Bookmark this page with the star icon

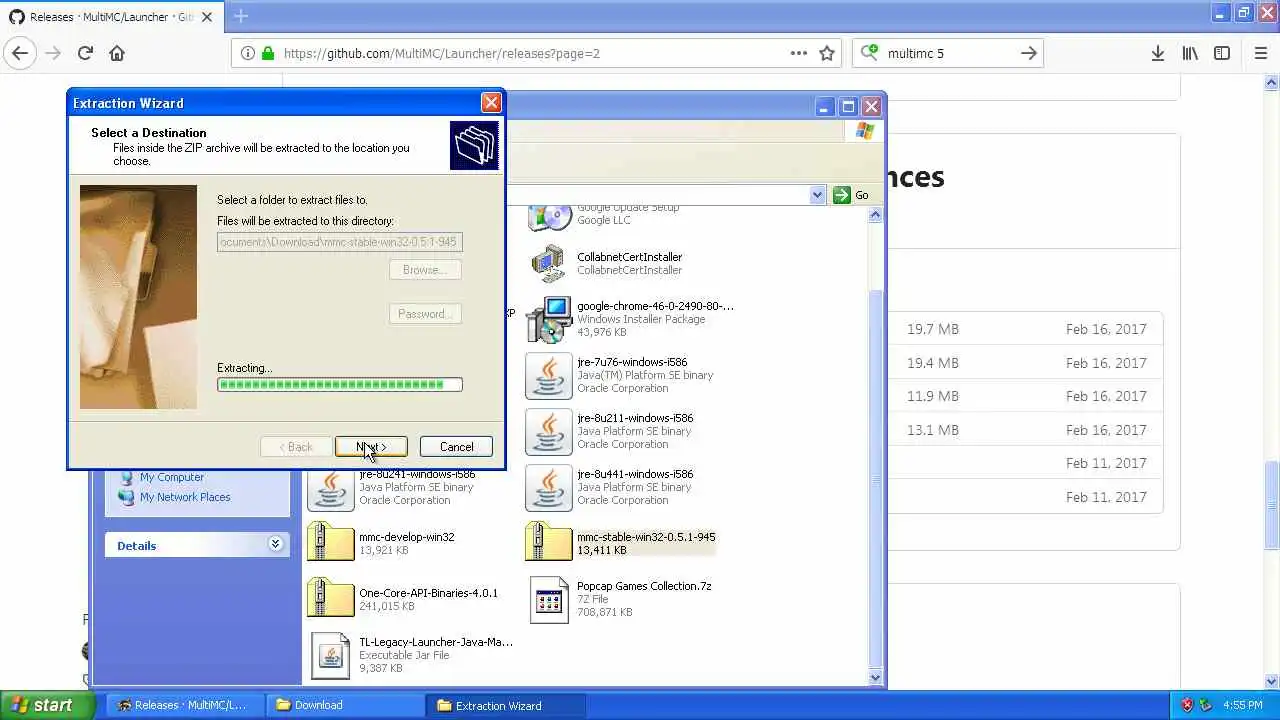(x=827, y=53)
